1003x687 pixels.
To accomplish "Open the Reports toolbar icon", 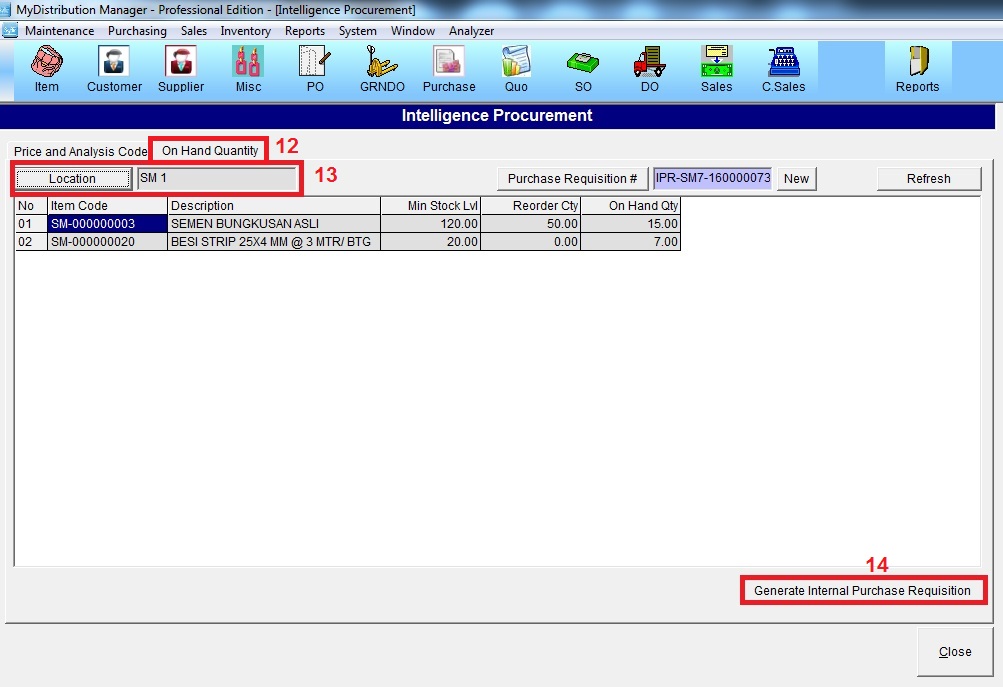I will (x=917, y=68).
